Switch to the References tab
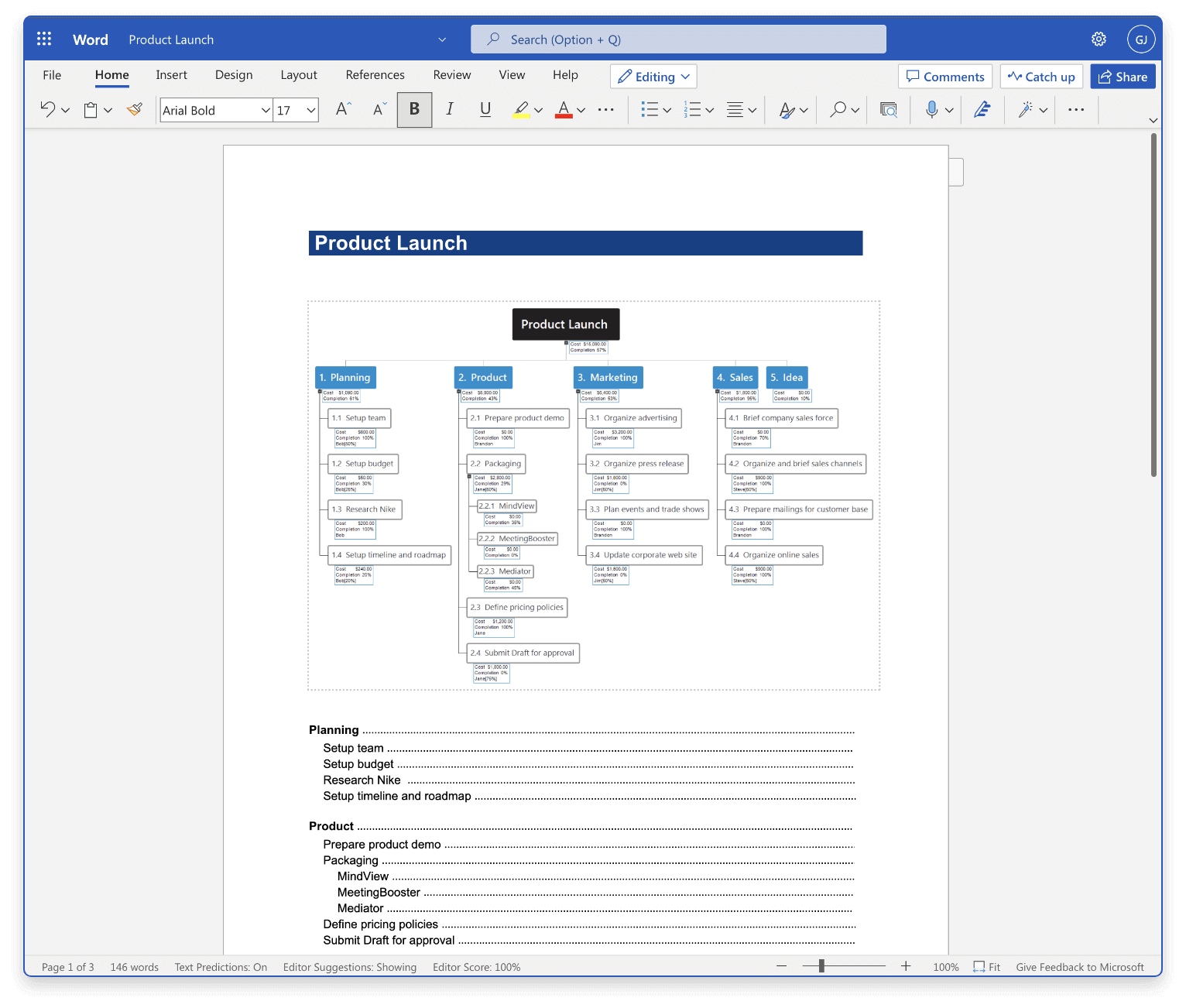The image size is (1186, 1008). (375, 75)
